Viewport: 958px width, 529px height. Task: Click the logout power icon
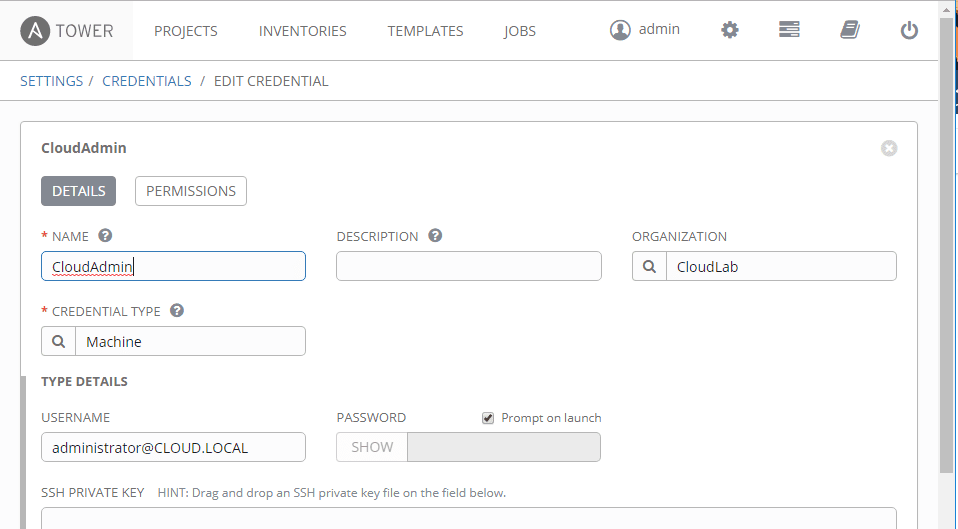(x=909, y=30)
